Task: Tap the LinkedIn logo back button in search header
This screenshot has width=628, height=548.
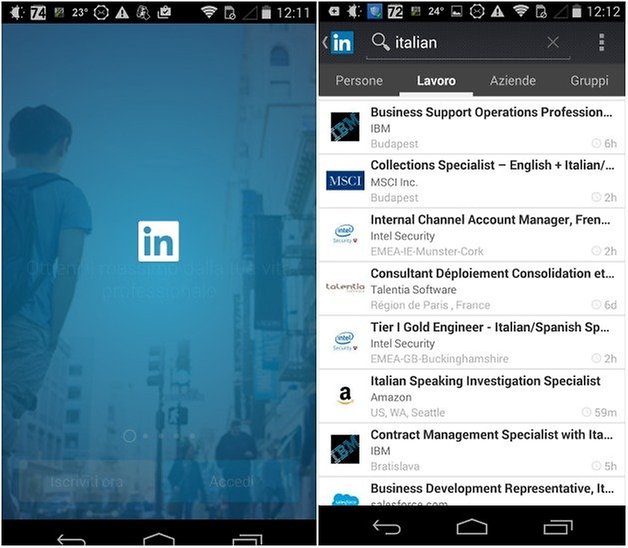Action: [339, 42]
